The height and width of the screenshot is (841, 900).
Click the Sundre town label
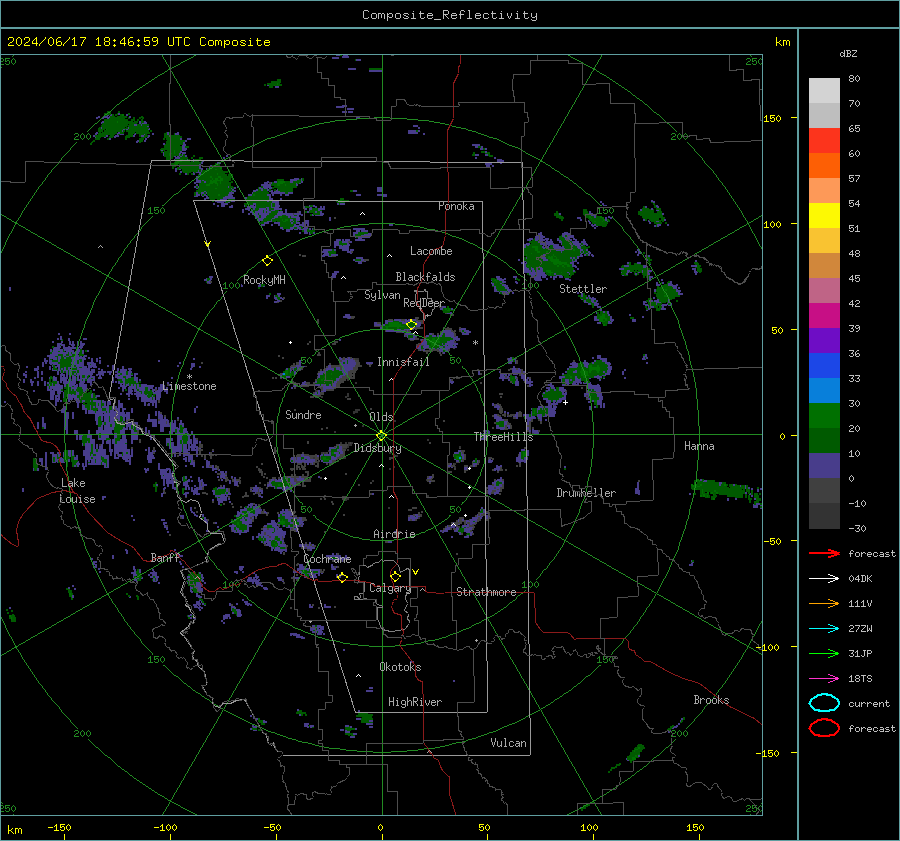tap(303, 415)
